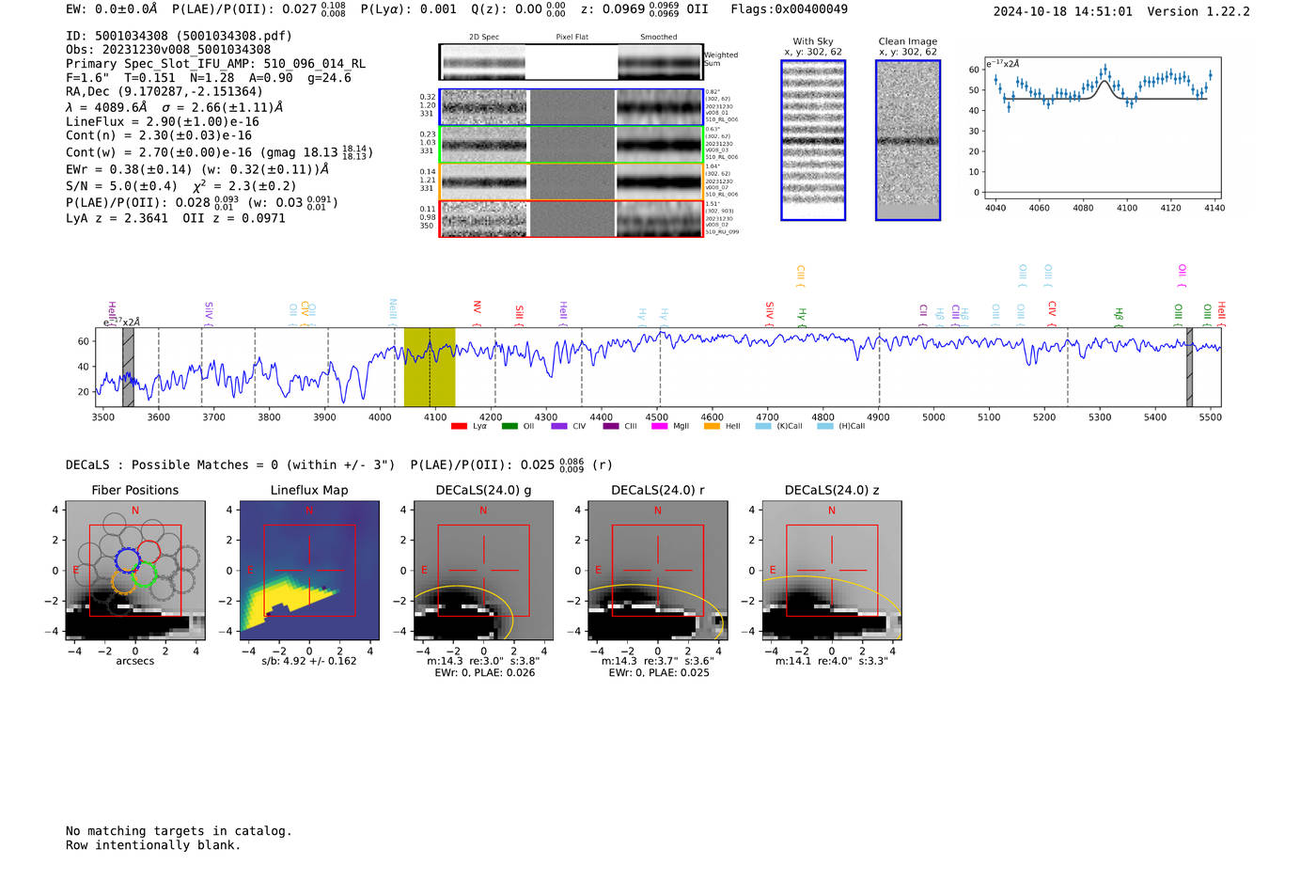Open the DECaLS(24.0) z cutout

click(831, 571)
